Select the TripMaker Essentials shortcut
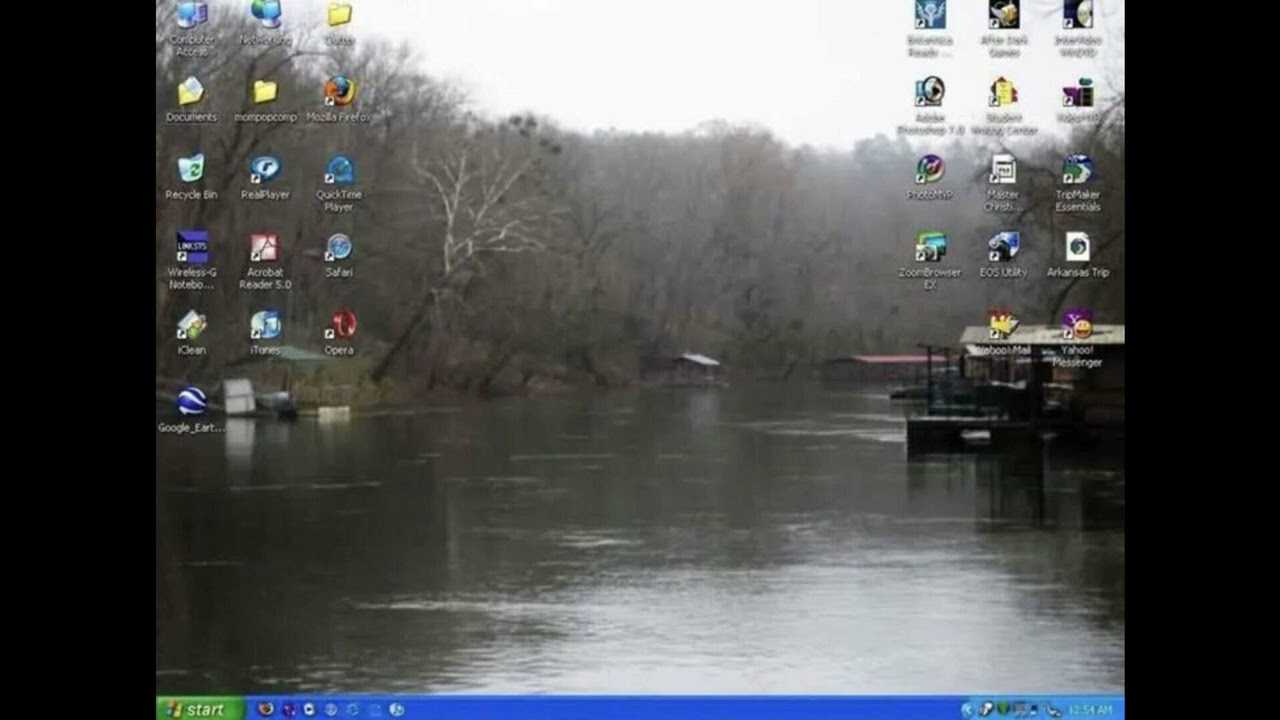This screenshot has height=720, width=1280. coord(1077,182)
